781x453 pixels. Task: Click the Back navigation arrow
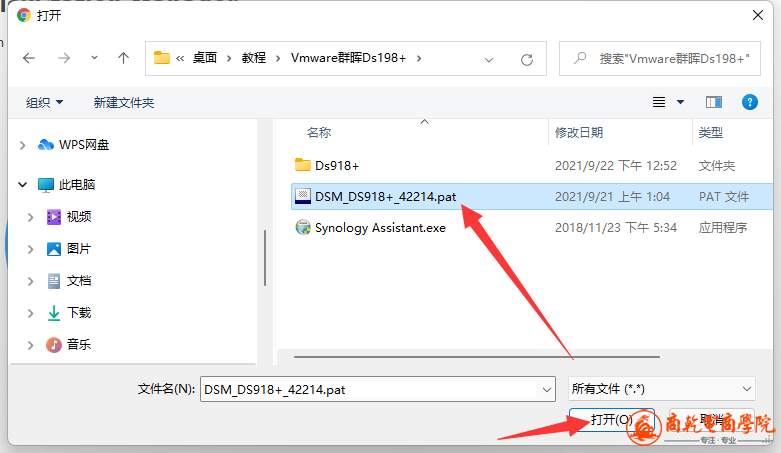(29, 58)
